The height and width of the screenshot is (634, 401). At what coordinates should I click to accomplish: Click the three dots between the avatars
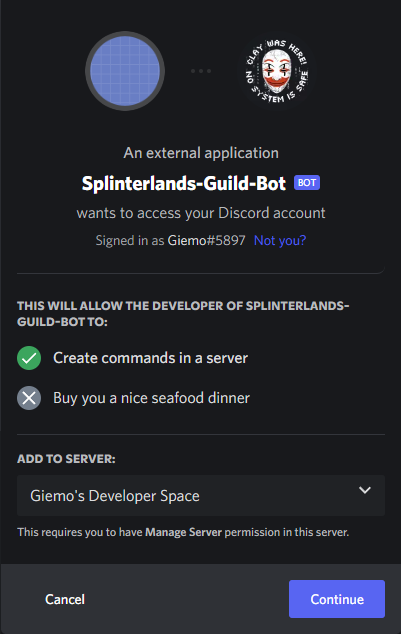tap(201, 71)
